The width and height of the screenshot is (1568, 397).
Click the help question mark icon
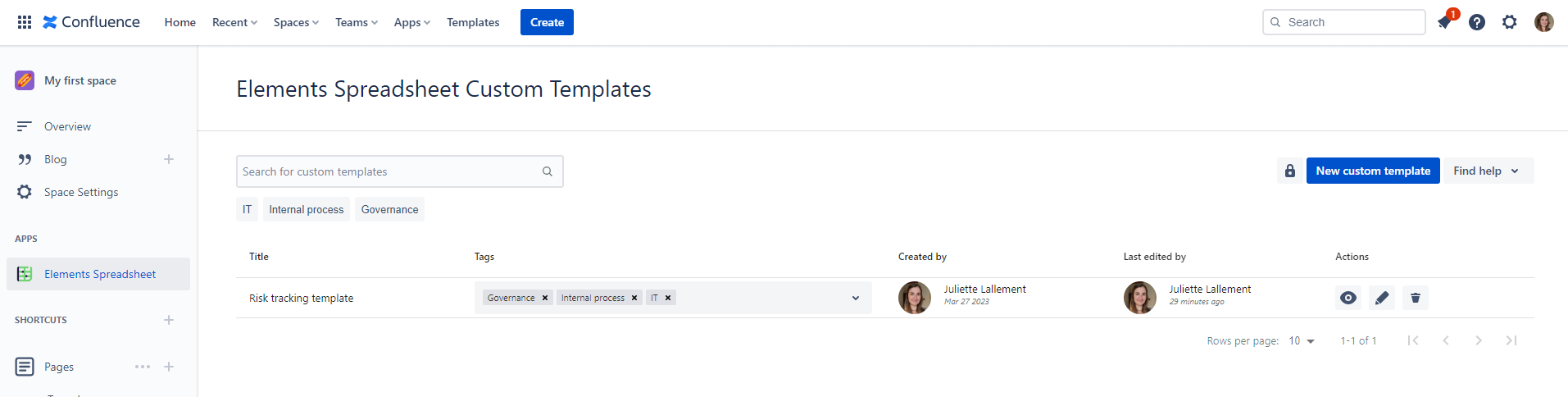pos(1477,22)
